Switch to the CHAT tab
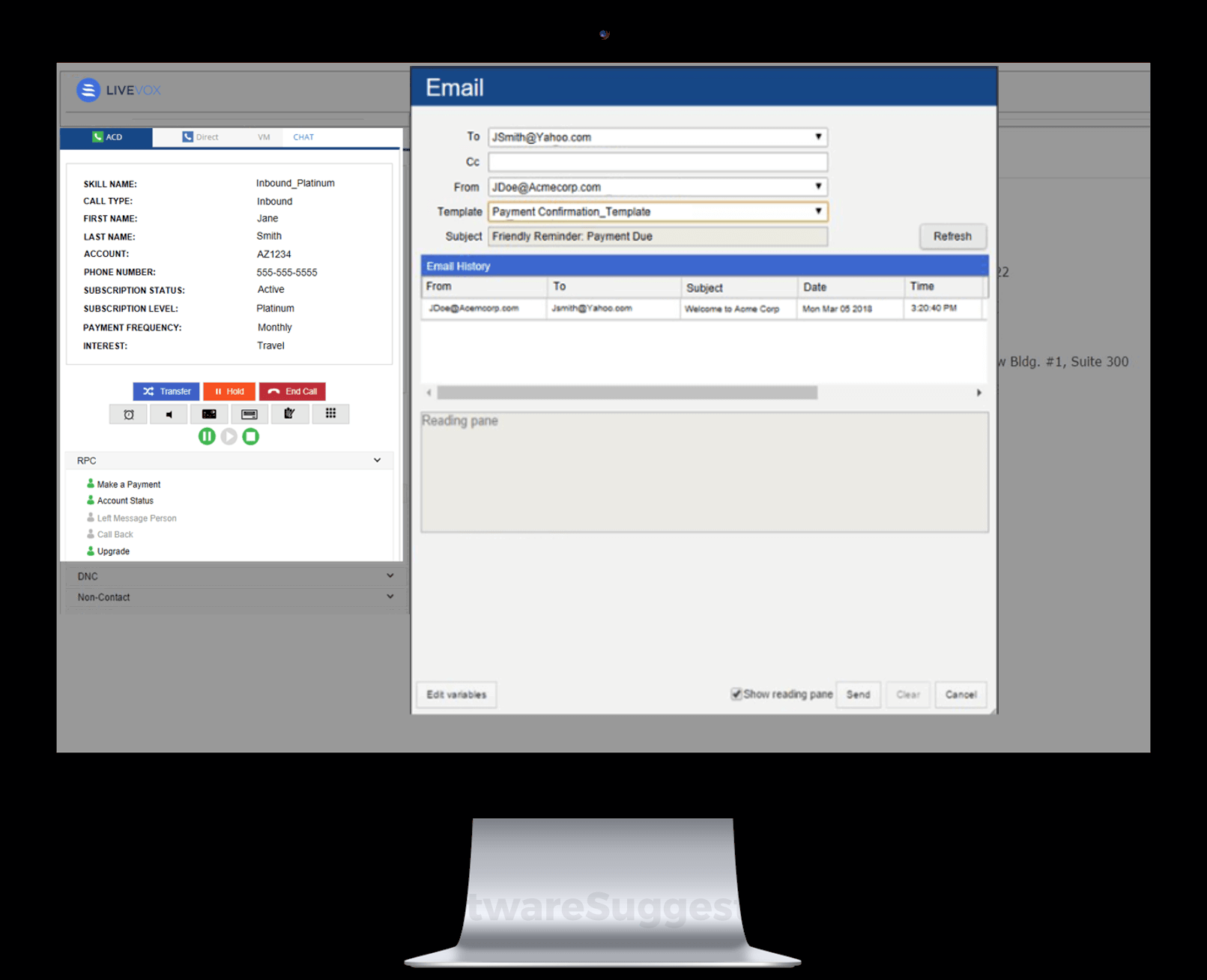This screenshot has height=980, width=1207. click(x=303, y=137)
